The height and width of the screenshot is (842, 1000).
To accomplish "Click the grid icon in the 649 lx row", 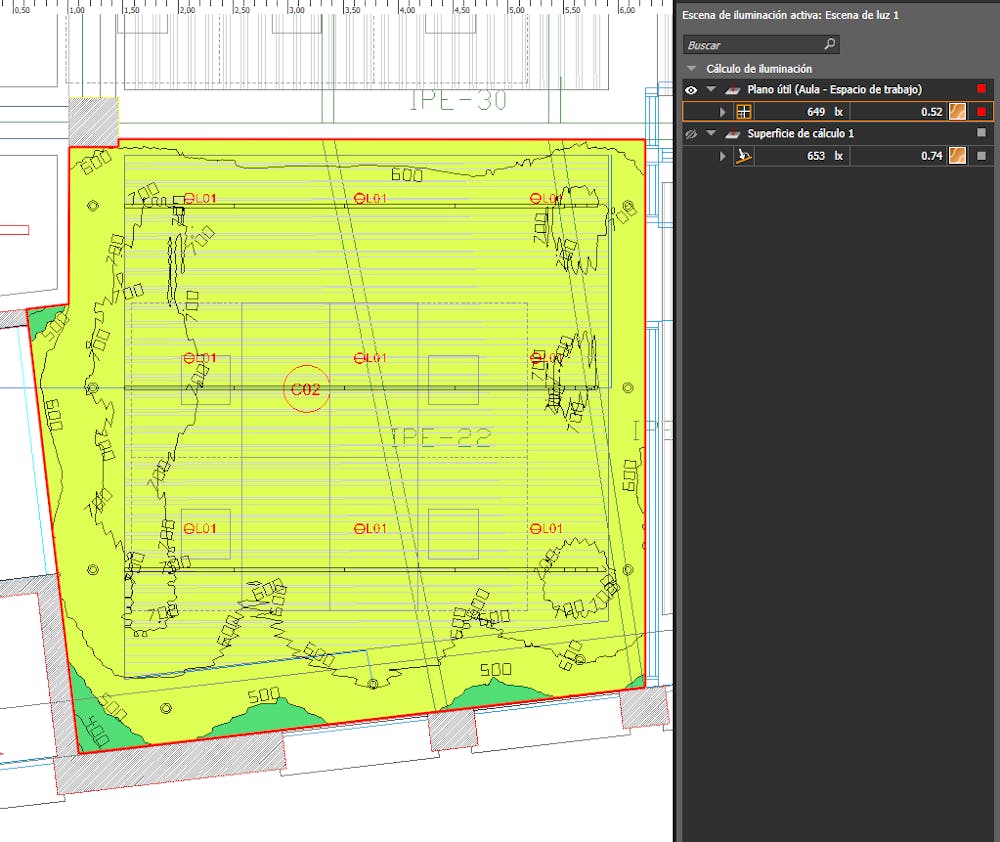I will (x=743, y=112).
